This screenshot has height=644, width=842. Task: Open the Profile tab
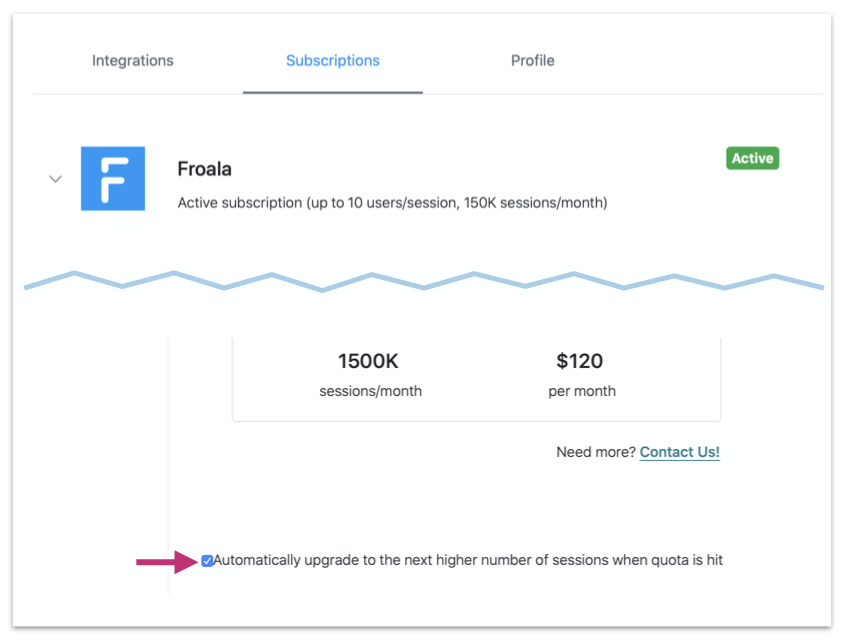[x=532, y=61]
